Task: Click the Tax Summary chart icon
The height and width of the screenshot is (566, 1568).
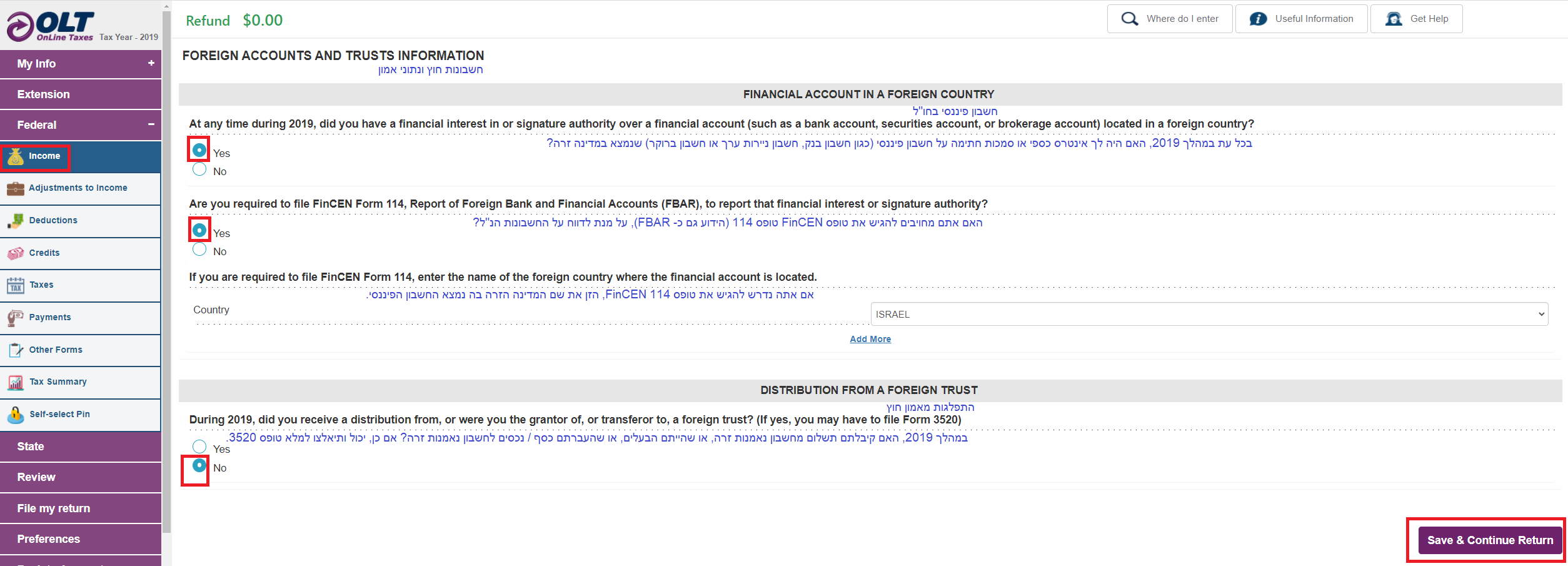Action: point(16,382)
